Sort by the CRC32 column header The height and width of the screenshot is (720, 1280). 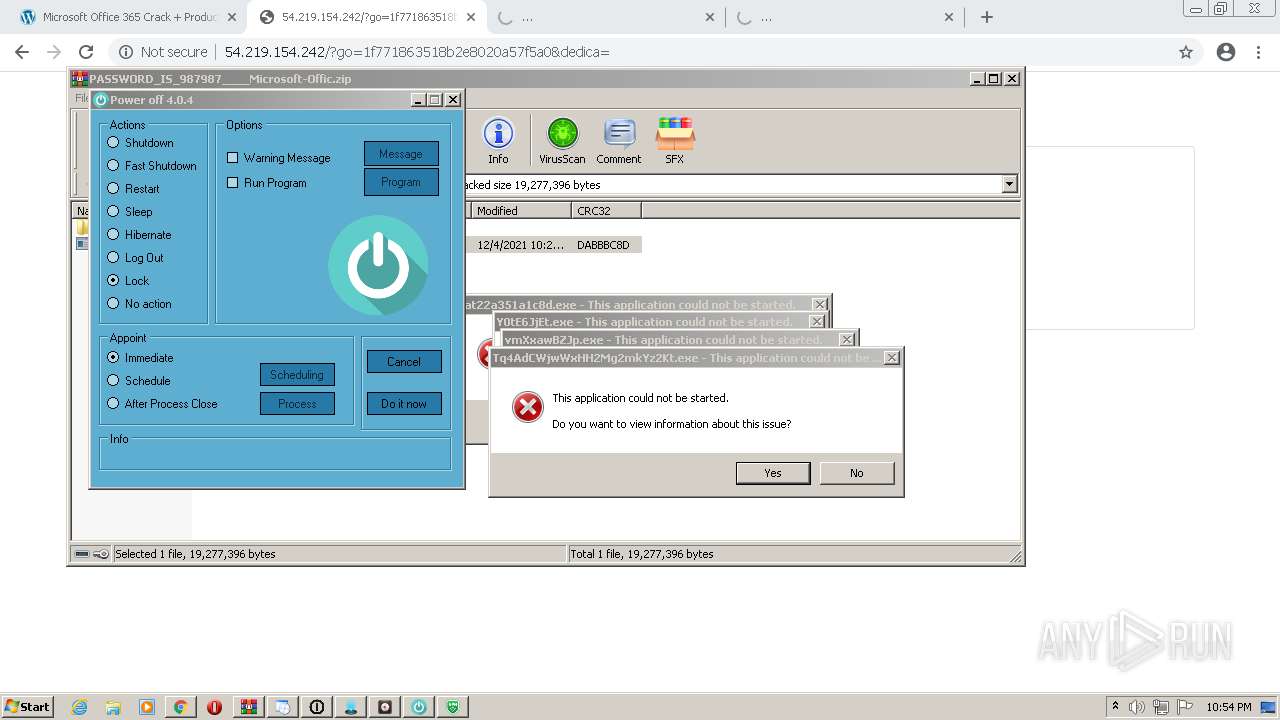click(606, 210)
